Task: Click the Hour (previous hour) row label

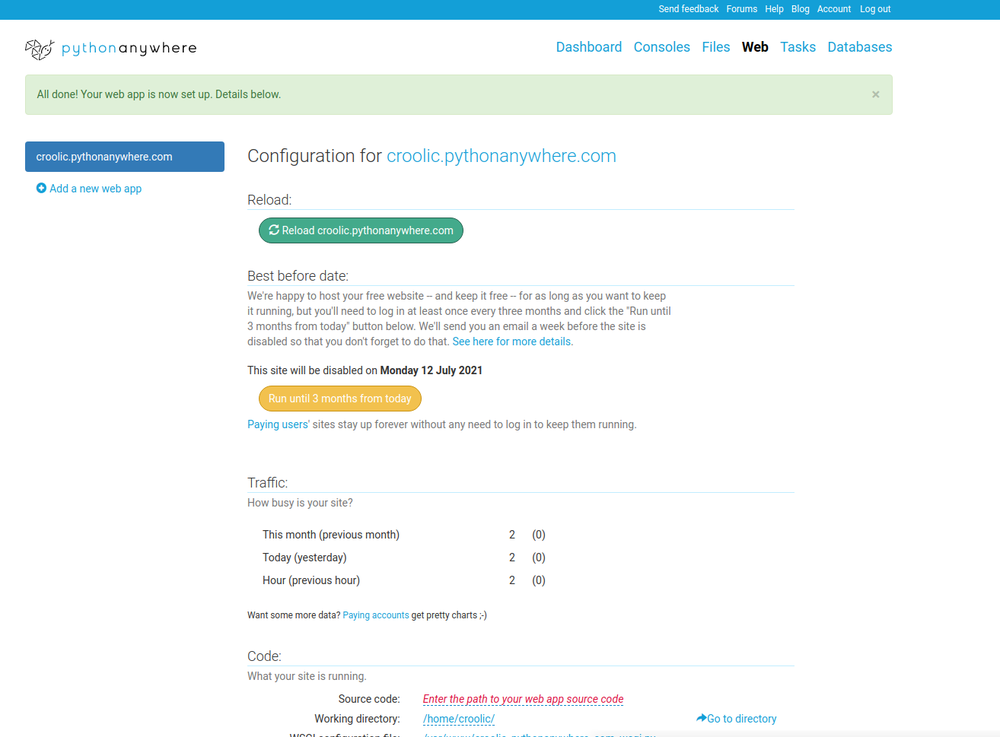Action: click(x=311, y=581)
